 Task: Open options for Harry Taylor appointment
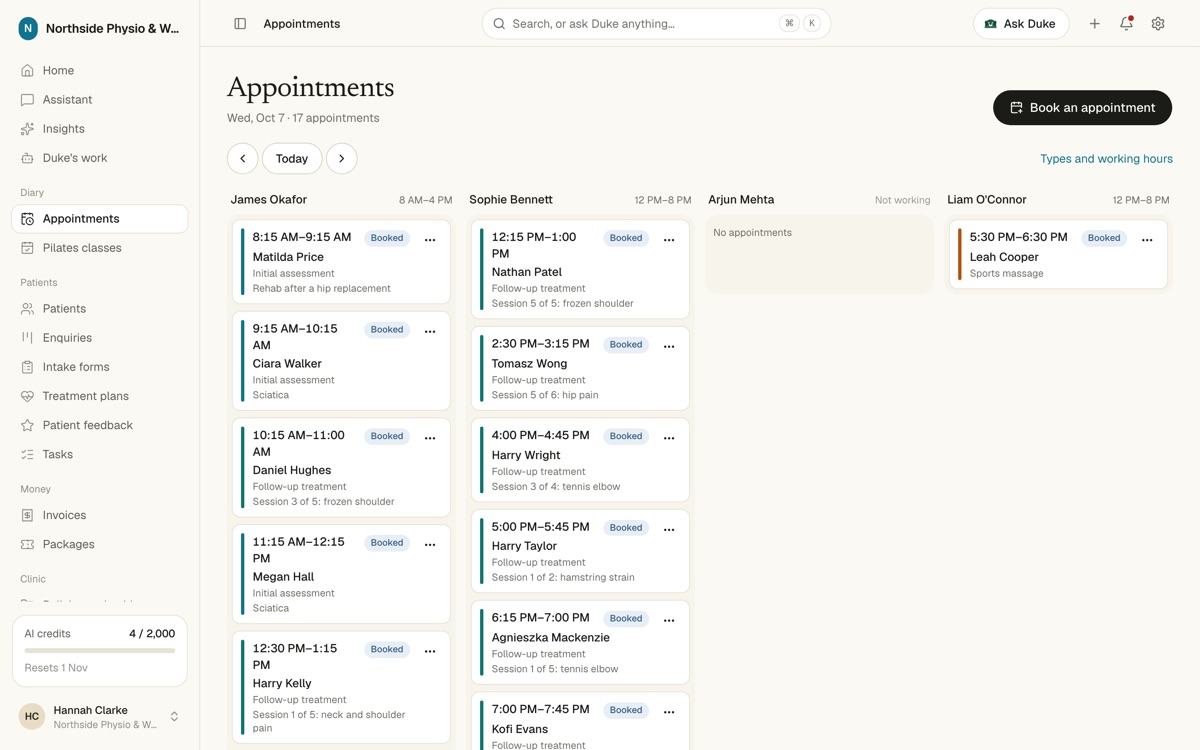click(669, 529)
